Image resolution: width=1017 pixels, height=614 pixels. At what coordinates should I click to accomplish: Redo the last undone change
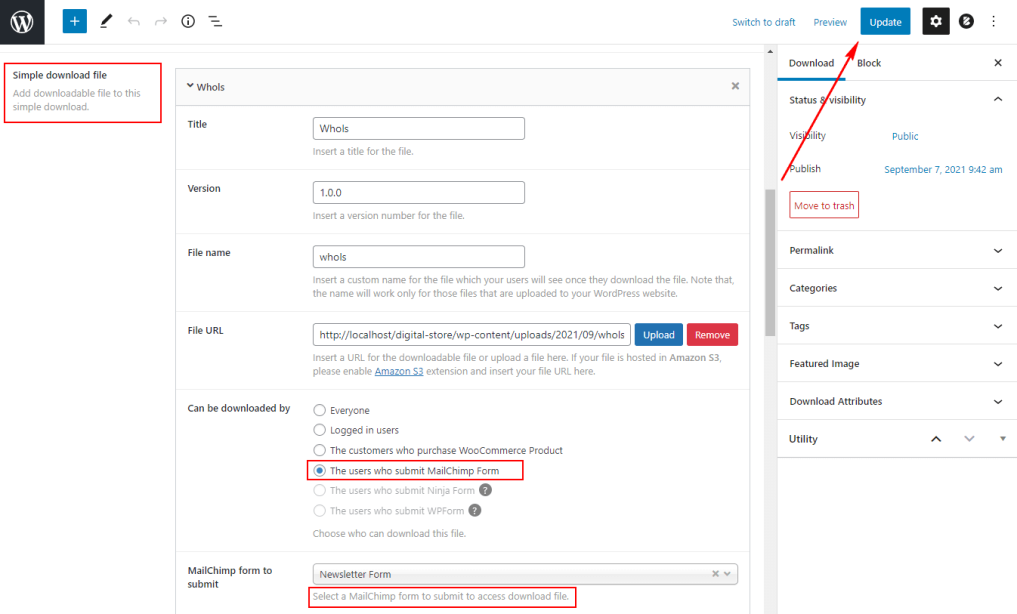pyautogui.click(x=161, y=21)
